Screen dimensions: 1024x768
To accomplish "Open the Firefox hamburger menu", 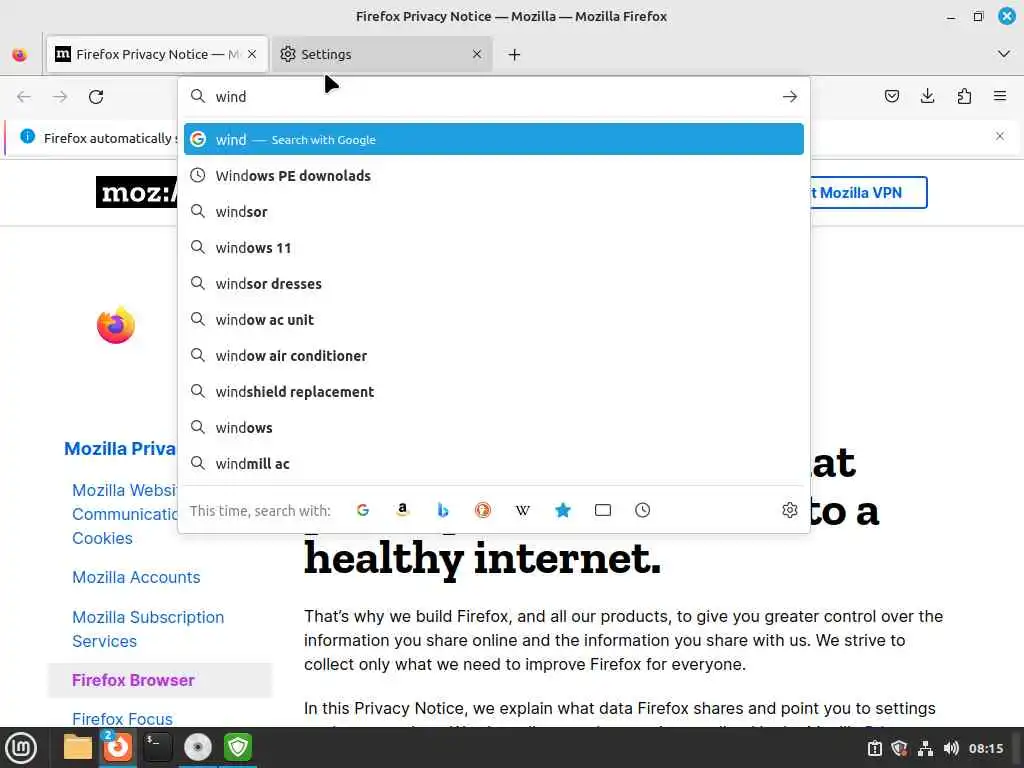I will 1000,97.
